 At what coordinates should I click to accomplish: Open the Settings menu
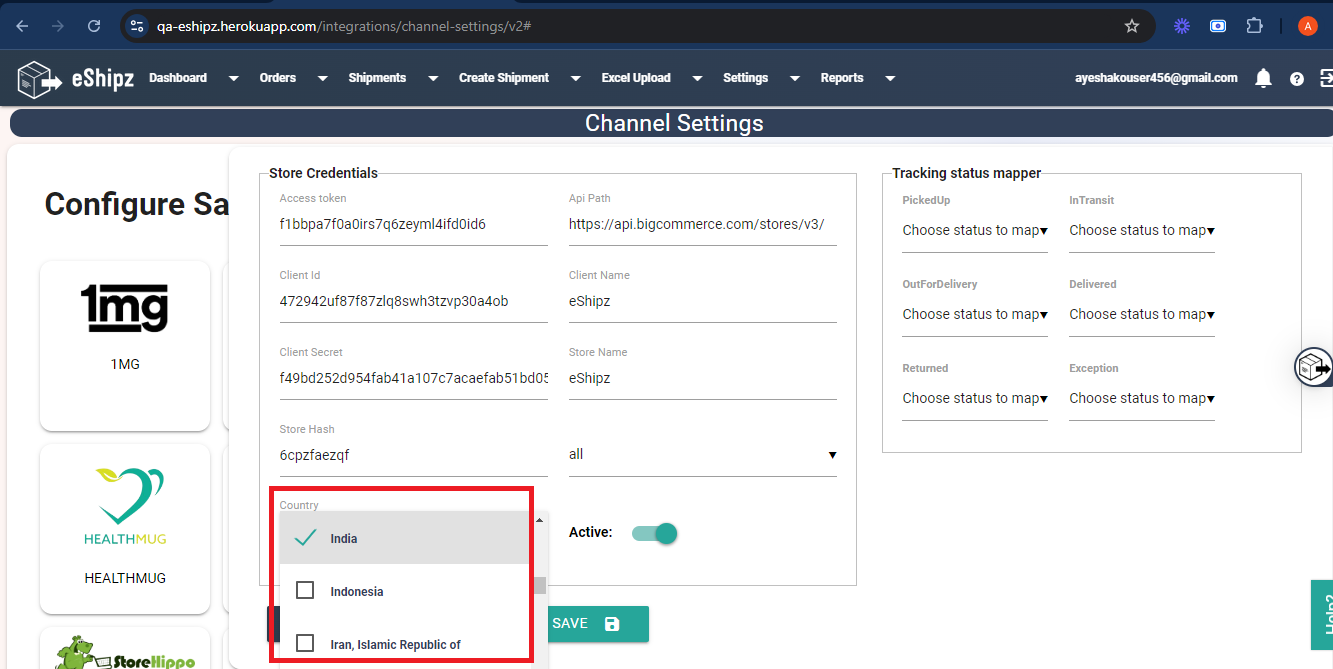[x=746, y=78]
